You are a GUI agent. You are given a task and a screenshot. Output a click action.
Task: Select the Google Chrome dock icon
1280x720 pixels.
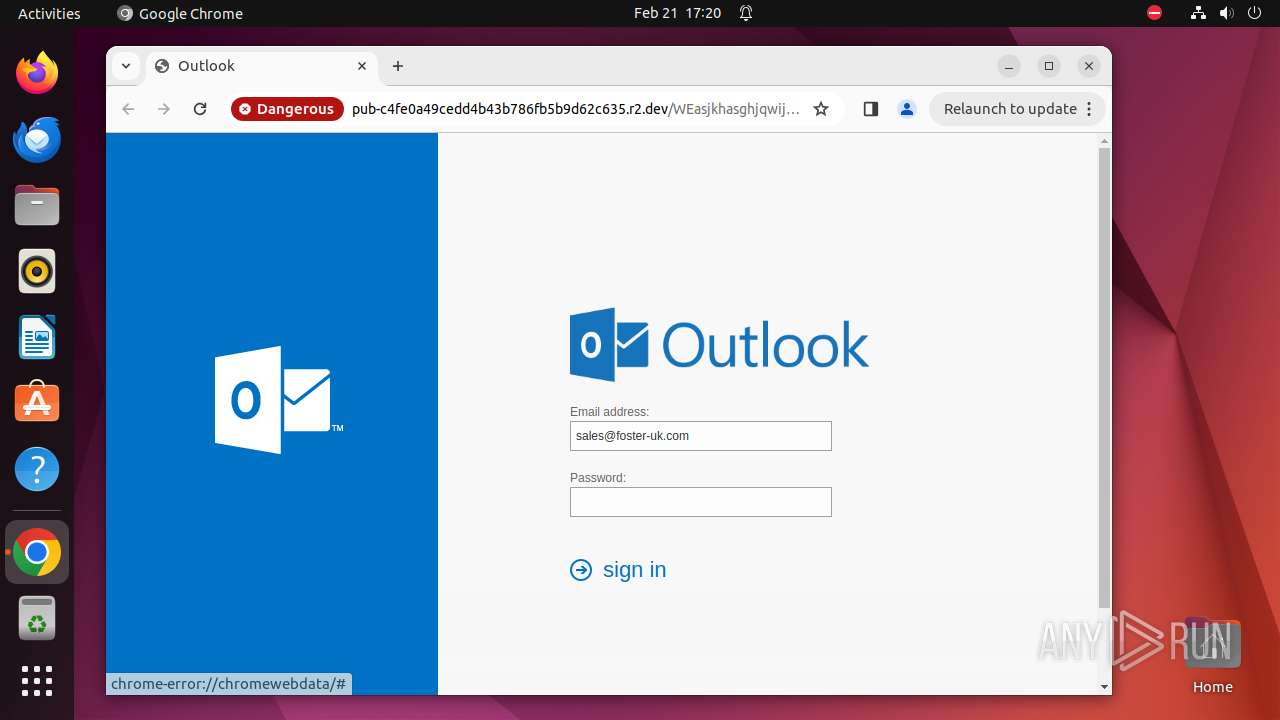point(37,552)
